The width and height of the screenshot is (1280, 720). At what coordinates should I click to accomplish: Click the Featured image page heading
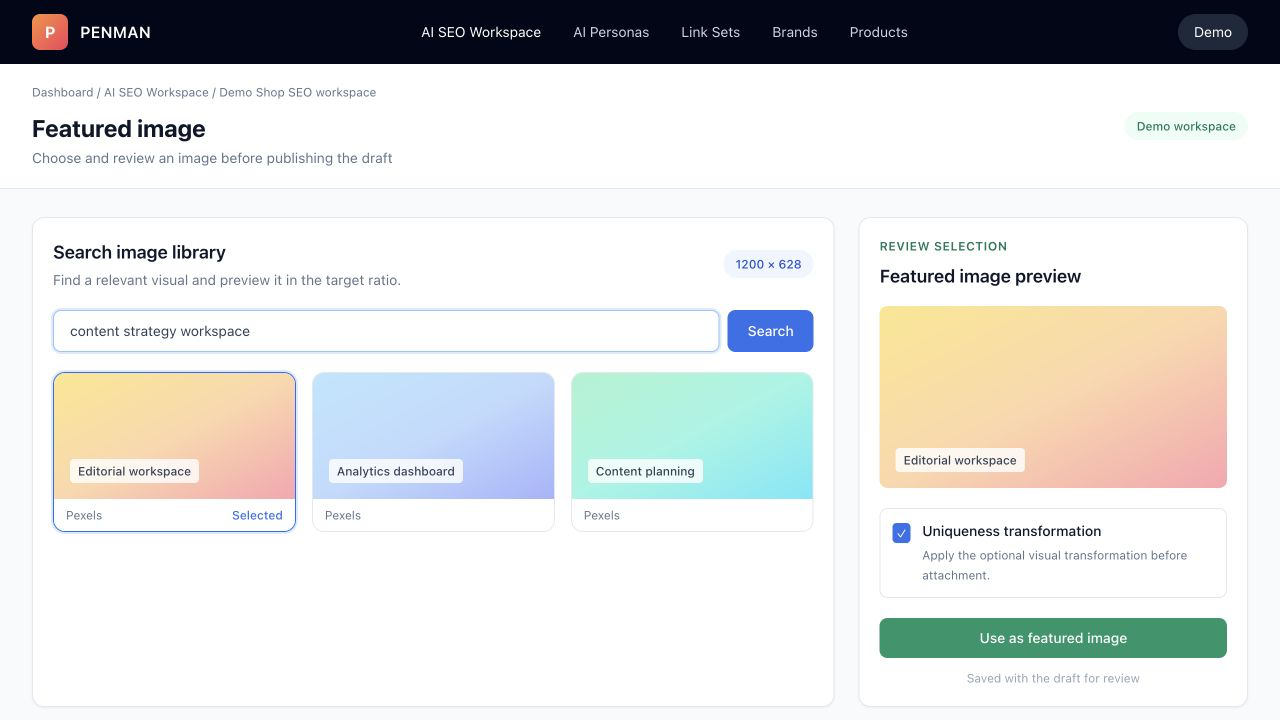pos(119,129)
